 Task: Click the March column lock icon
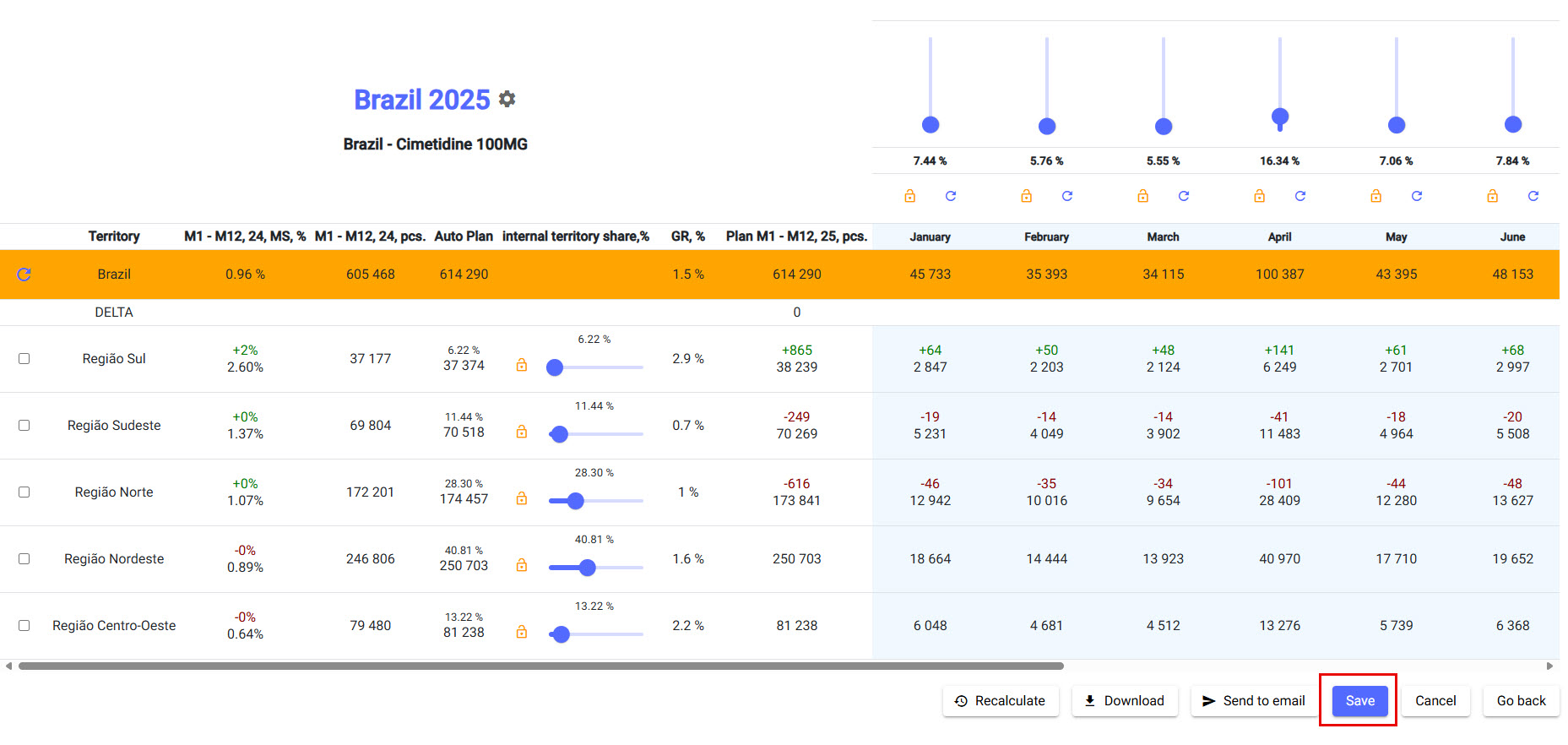coord(1142,196)
